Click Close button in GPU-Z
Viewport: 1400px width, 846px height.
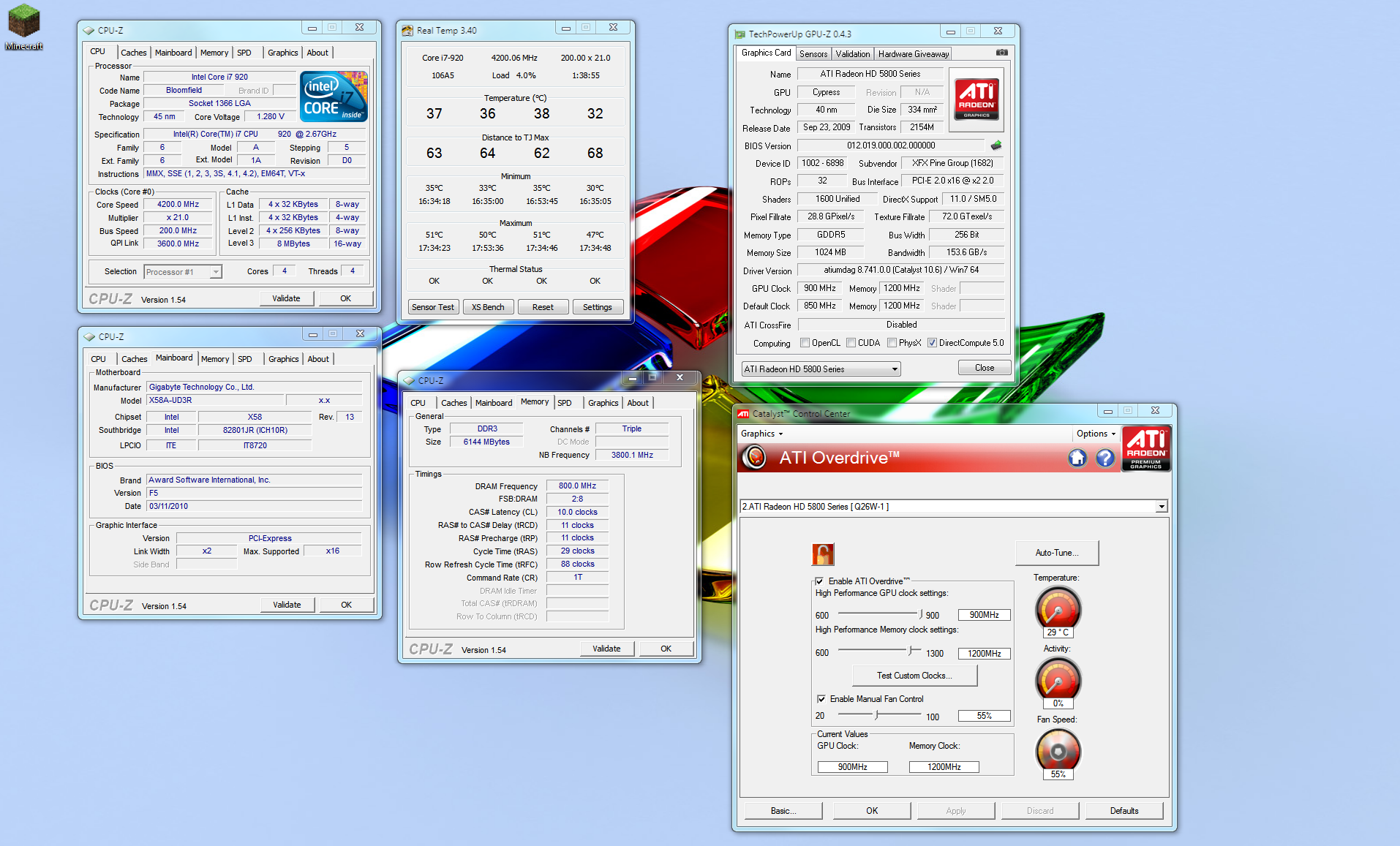pyautogui.click(x=985, y=368)
